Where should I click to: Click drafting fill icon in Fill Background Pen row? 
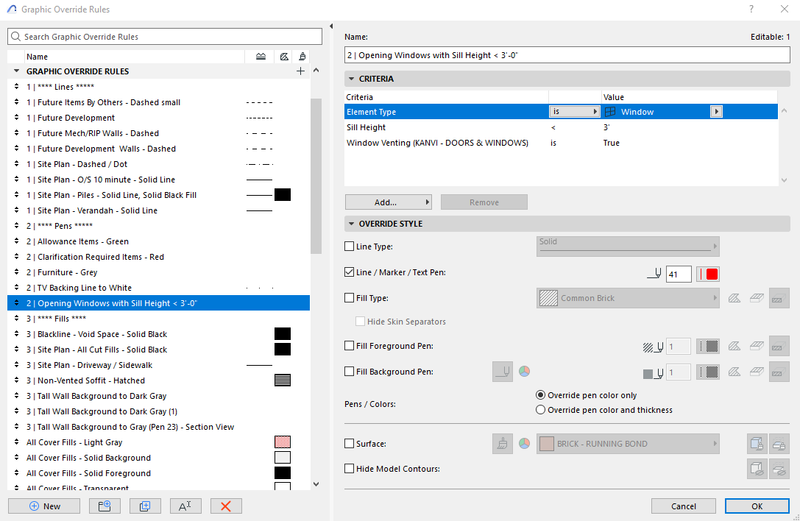(779, 371)
